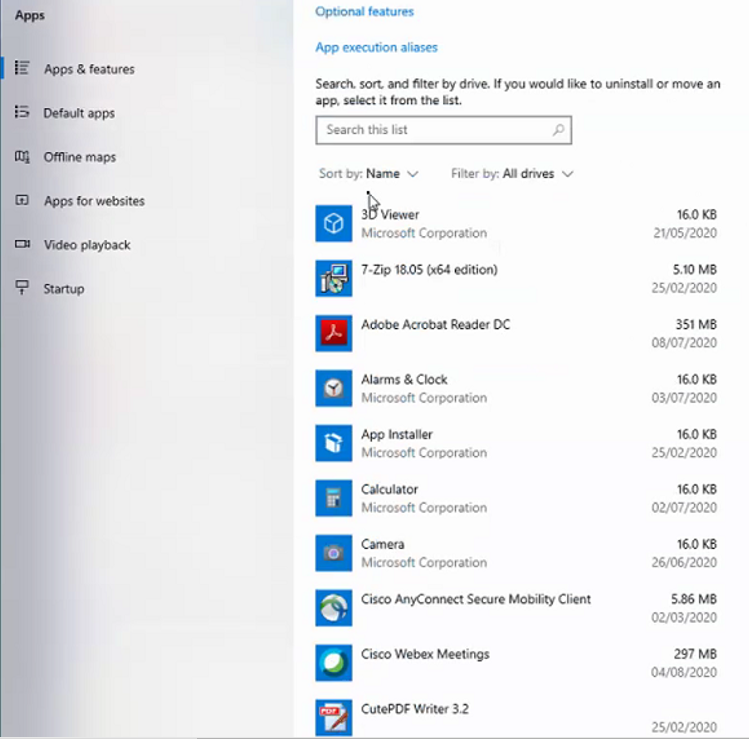The image size is (749, 739).
Task: Click the magnifier icon in search box
Action: pos(558,130)
